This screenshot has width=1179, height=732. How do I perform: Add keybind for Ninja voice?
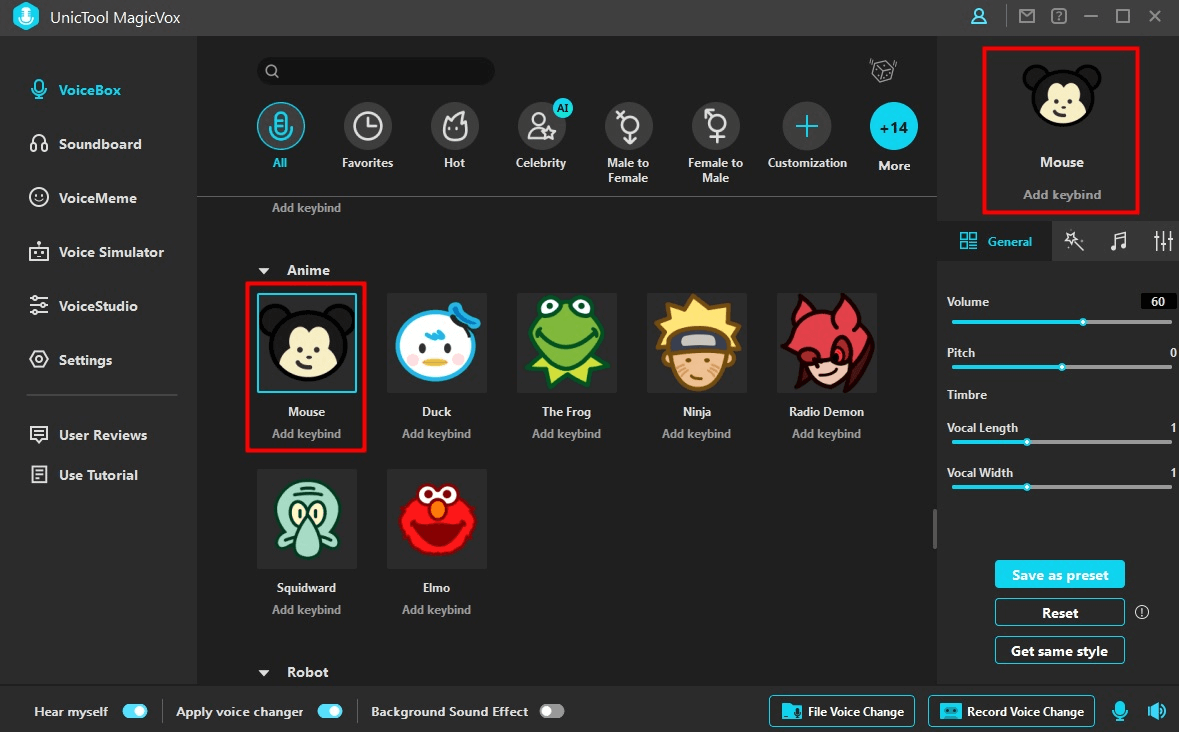pyautogui.click(x=696, y=434)
